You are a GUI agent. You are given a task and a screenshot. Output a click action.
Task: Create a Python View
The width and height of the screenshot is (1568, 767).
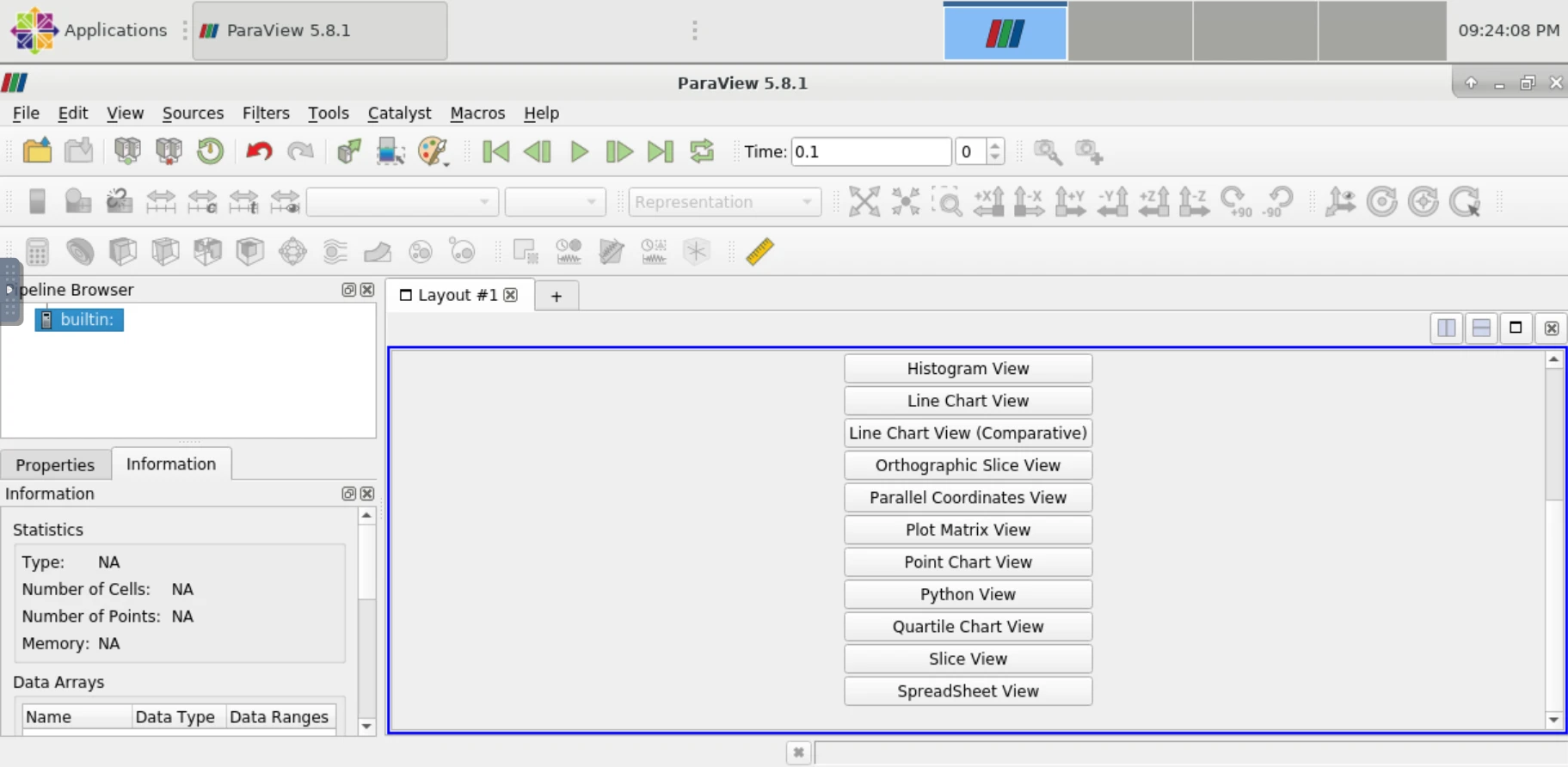tap(968, 594)
